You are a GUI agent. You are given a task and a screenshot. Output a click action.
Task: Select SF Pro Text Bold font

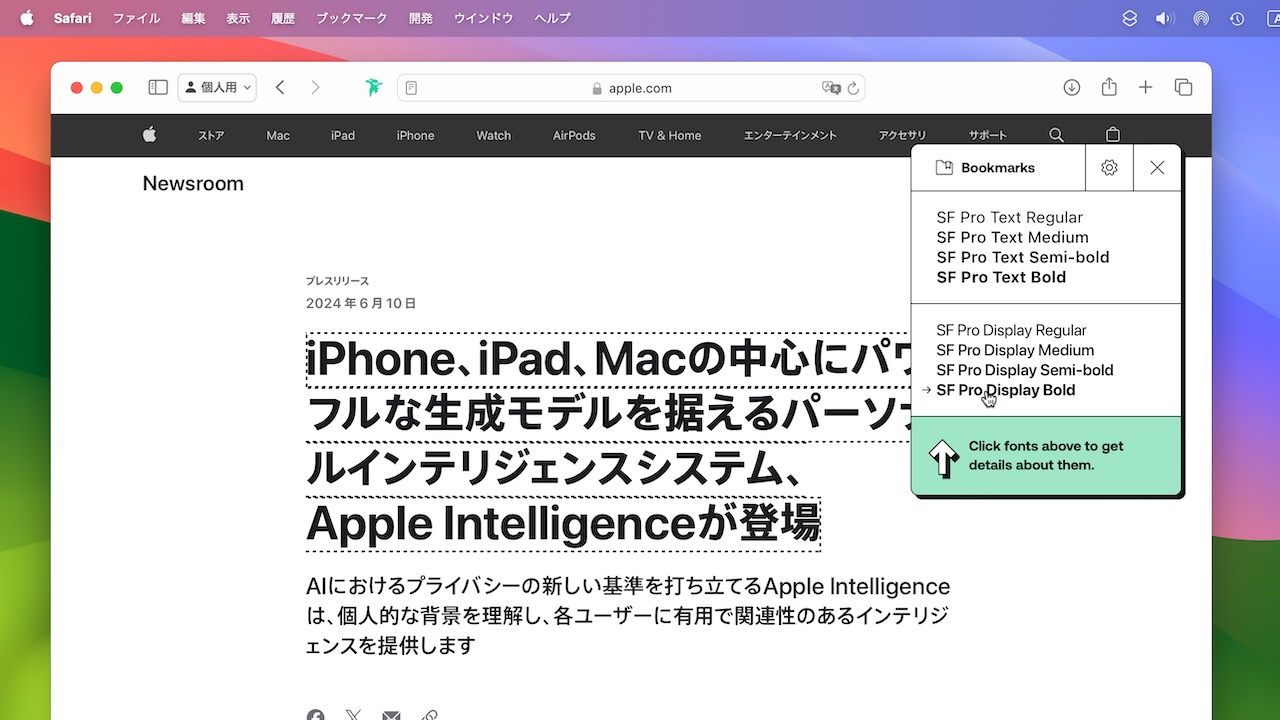[1001, 277]
